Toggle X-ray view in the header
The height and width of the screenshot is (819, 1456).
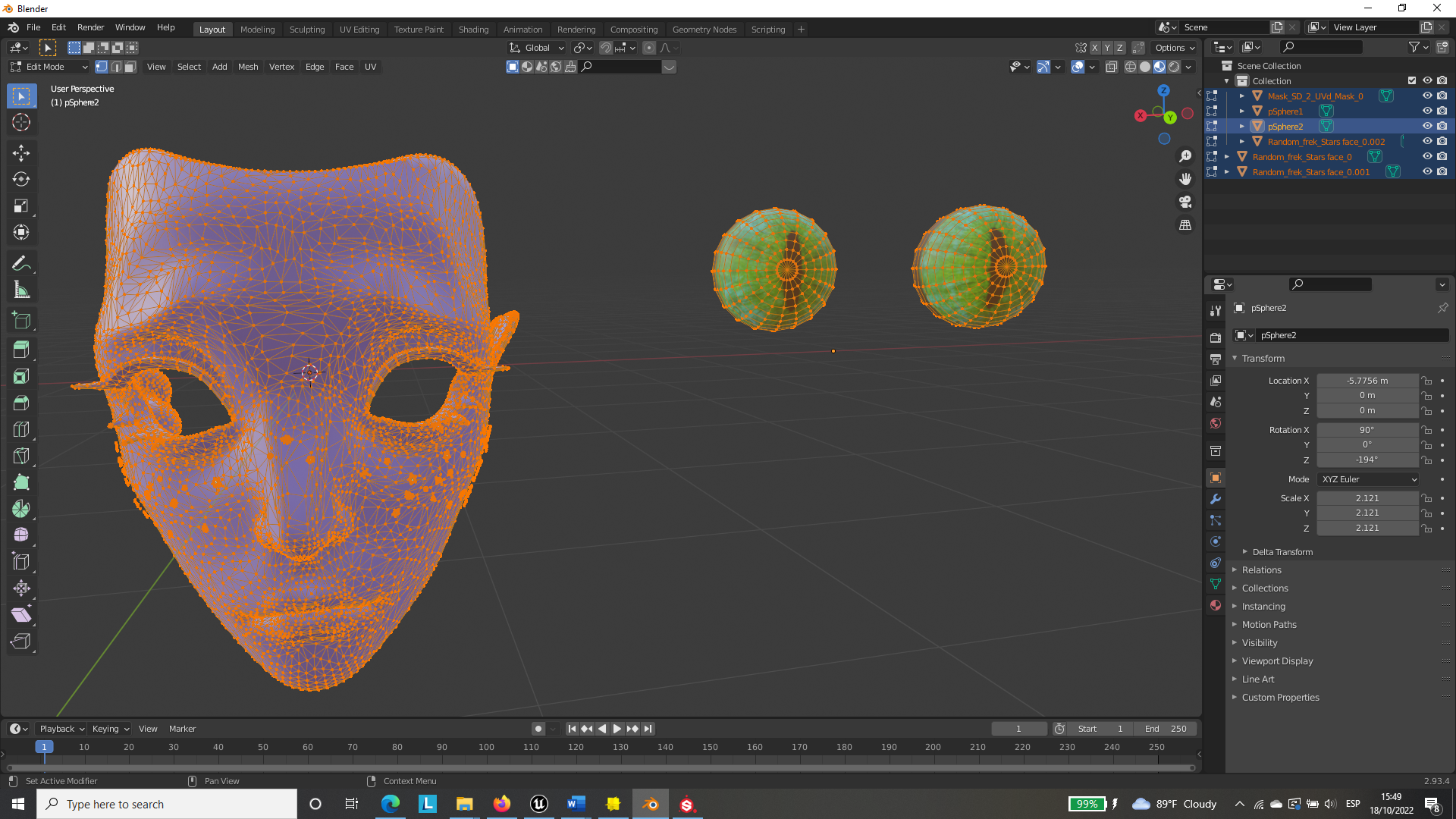pyautogui.click(x=1111, y=67)
